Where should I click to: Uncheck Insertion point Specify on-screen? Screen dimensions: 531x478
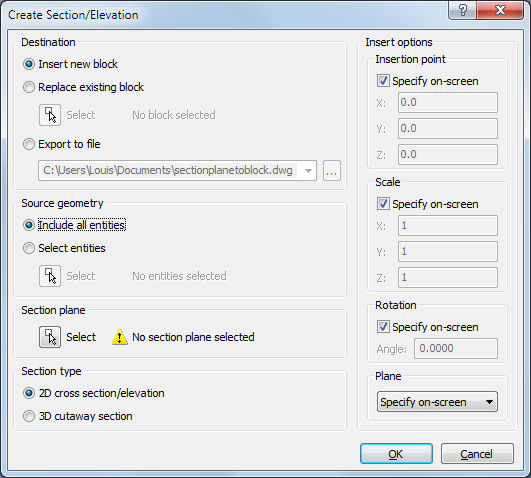(383, 81)
